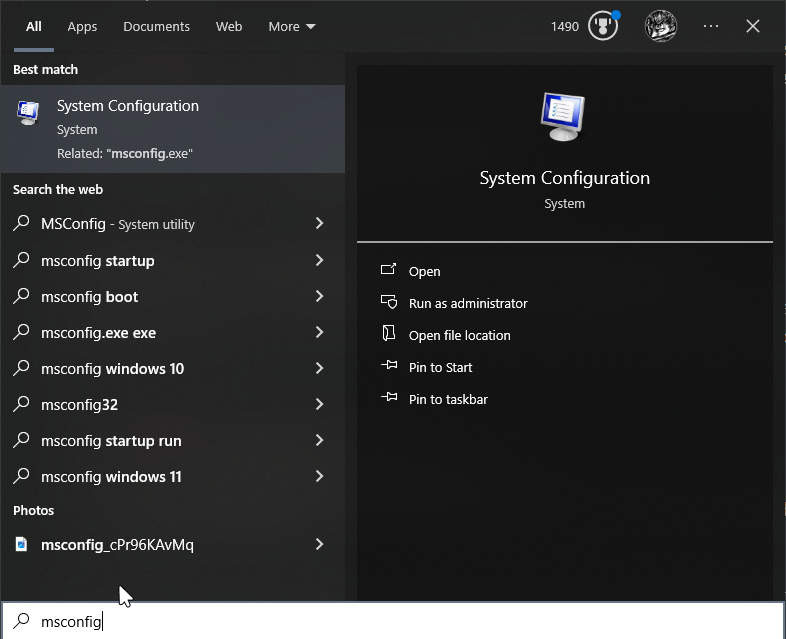Screen dimensions: 786x639
Task: Click the image file icon for msconfig_cPr96KAvMq
Action: [21, 544]
